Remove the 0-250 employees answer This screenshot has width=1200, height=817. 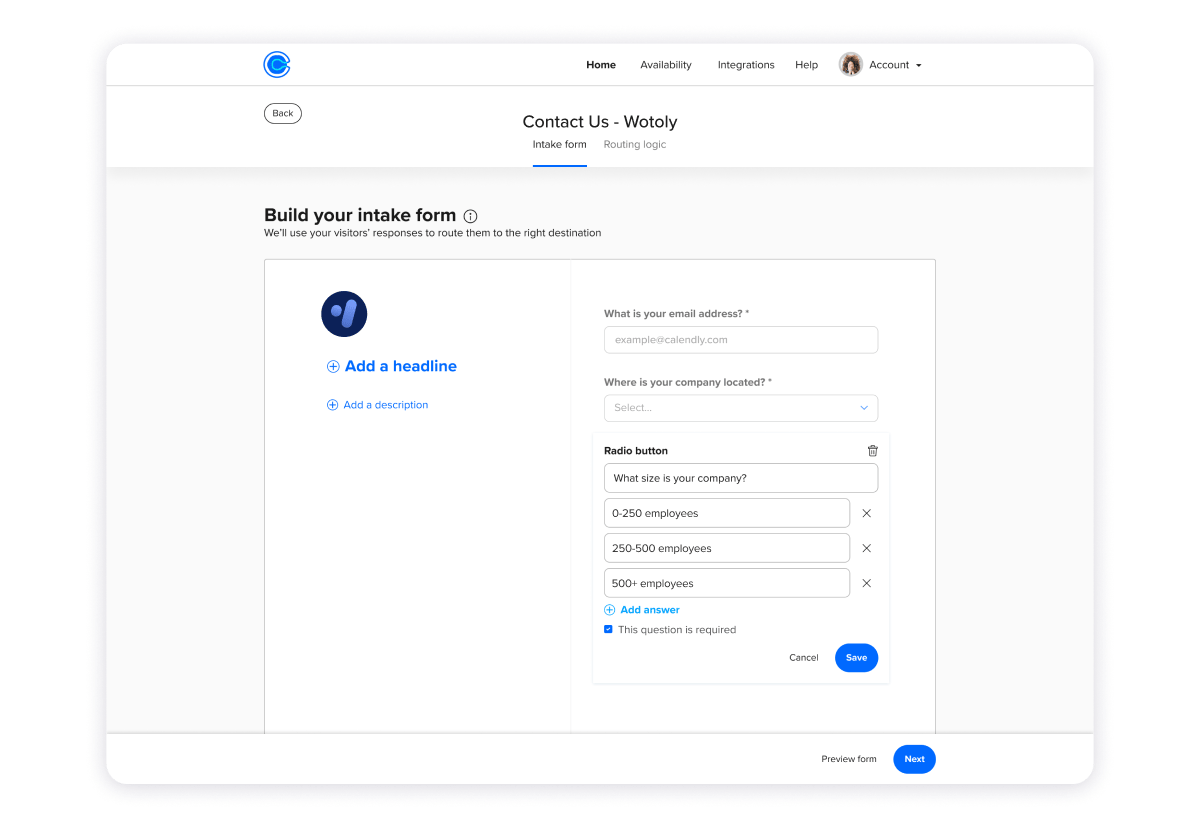click(867, 513)
